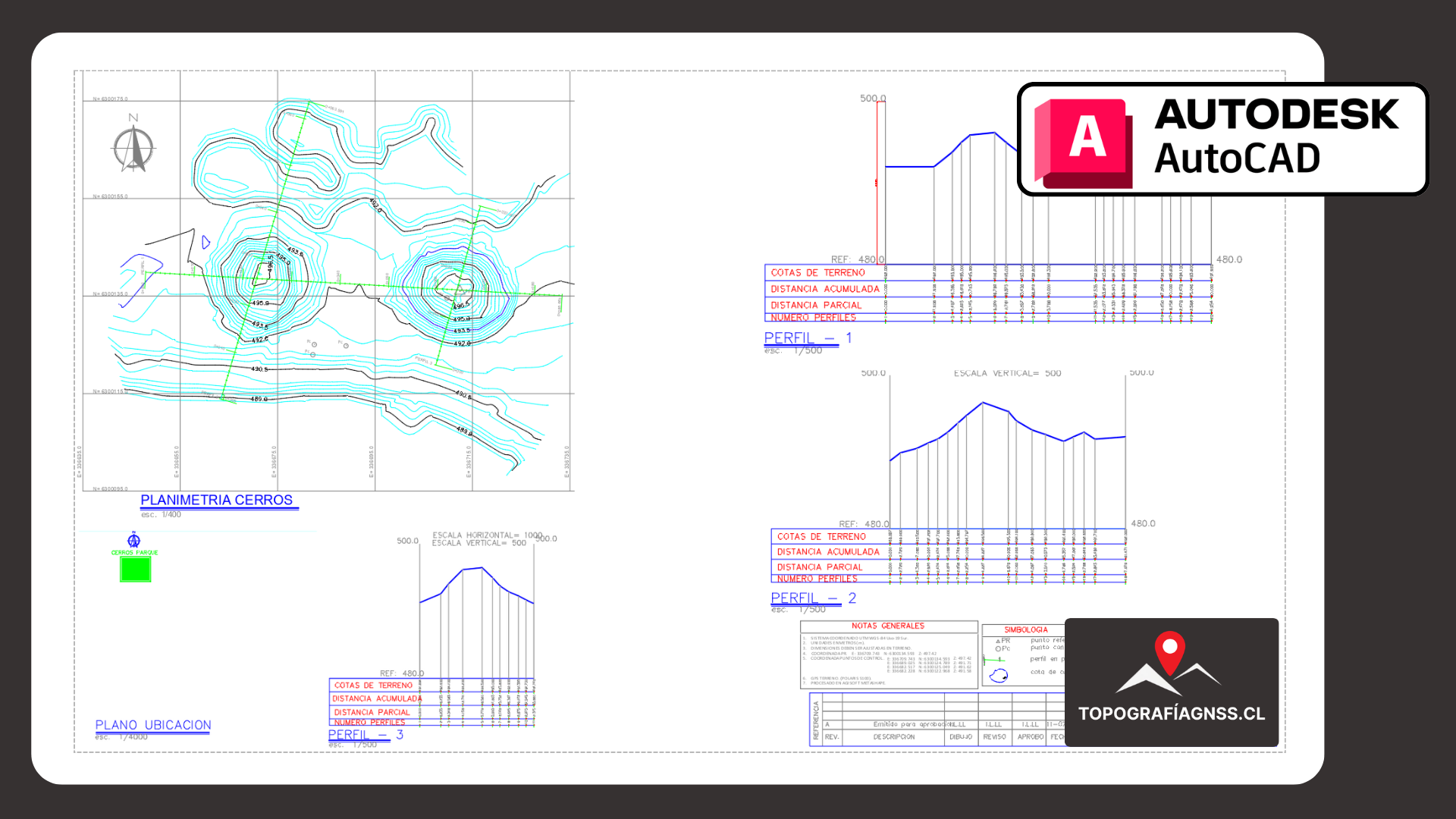1456x819 pixels.
Task: Collapse the REFERENCIA title block section
Action: pos(816,720)
